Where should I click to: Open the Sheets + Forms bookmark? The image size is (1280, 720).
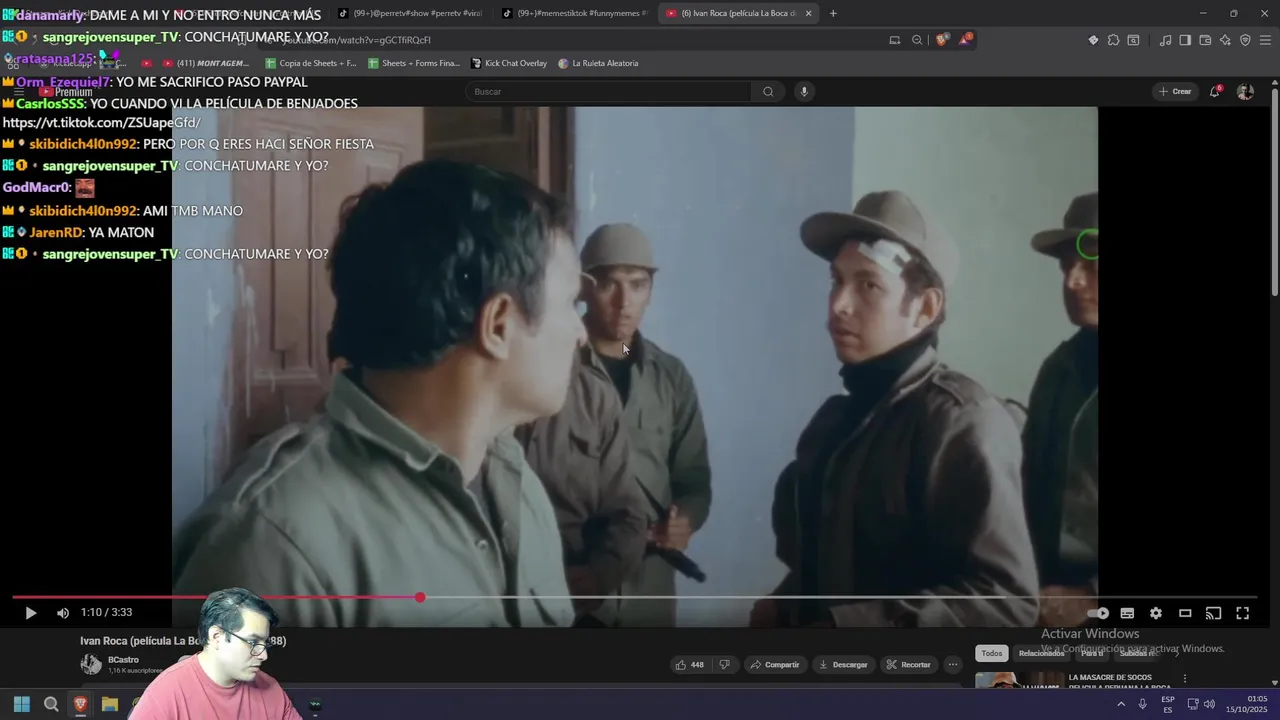point(414,63)
